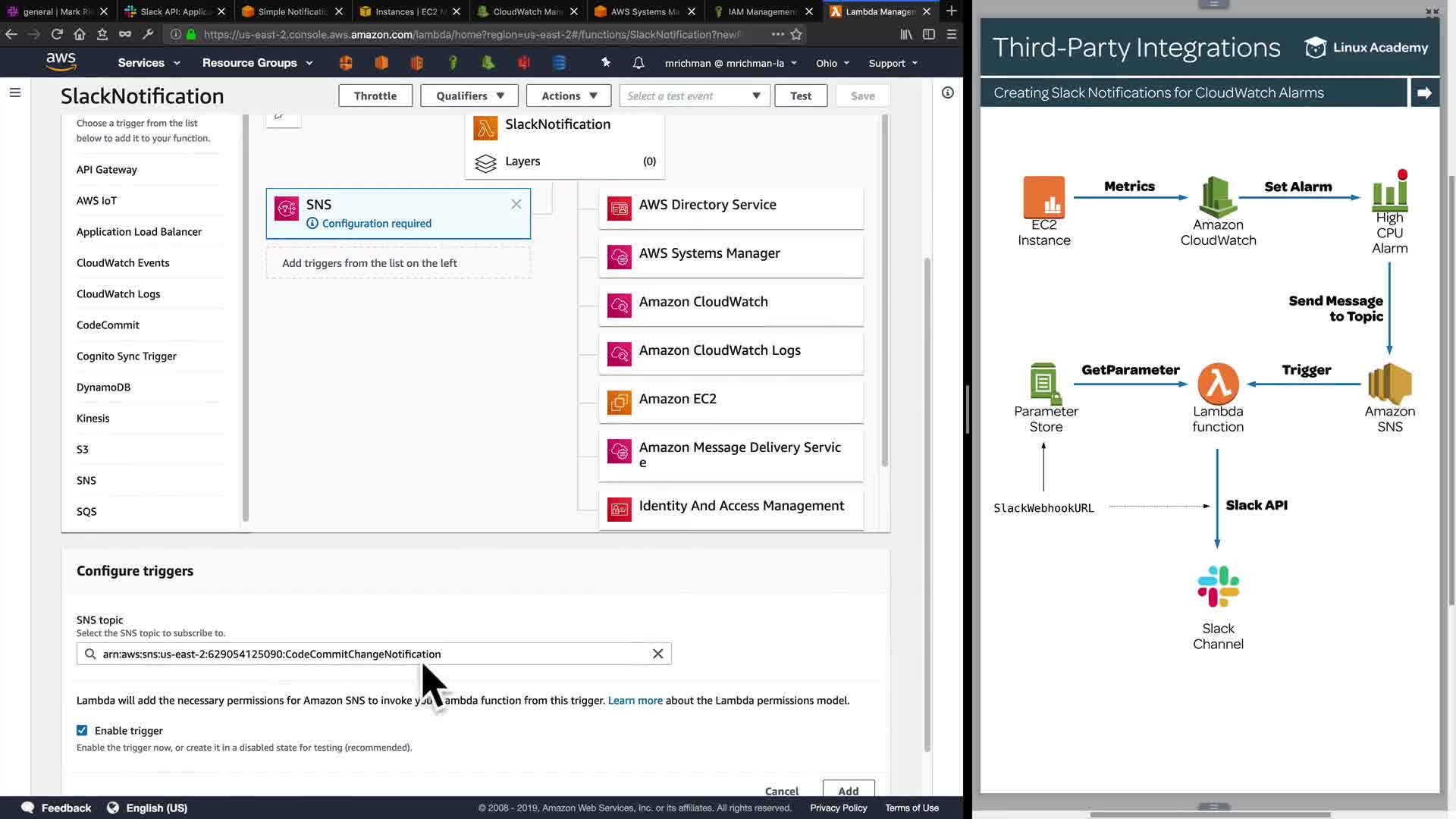This screenshot has width=1456, height=819.
Task: Remove the SNS trigger with X icon
Action: [516, 204]
